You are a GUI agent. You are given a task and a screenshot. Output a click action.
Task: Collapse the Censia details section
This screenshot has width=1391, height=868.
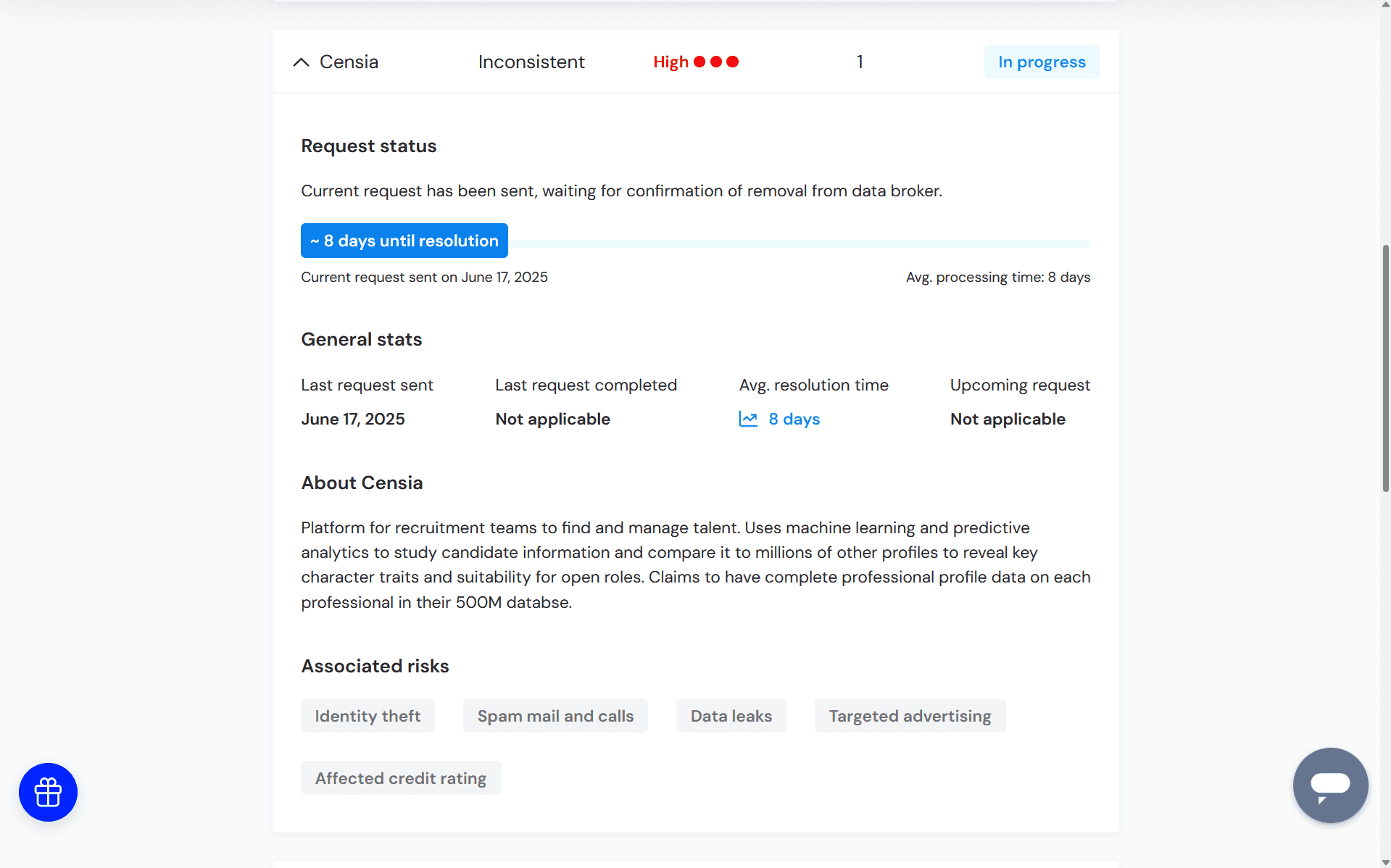click(301, 62)
